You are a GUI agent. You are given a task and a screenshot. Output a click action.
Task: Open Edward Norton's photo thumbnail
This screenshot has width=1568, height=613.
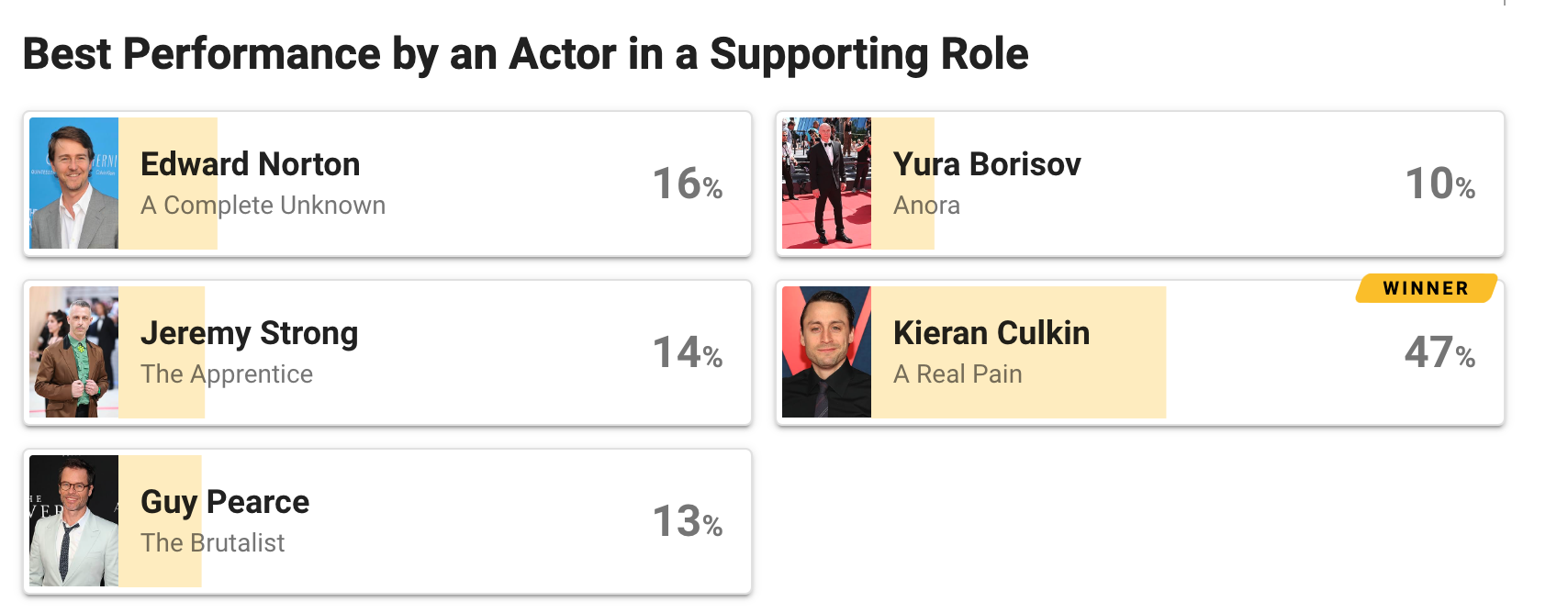point(73,184)
